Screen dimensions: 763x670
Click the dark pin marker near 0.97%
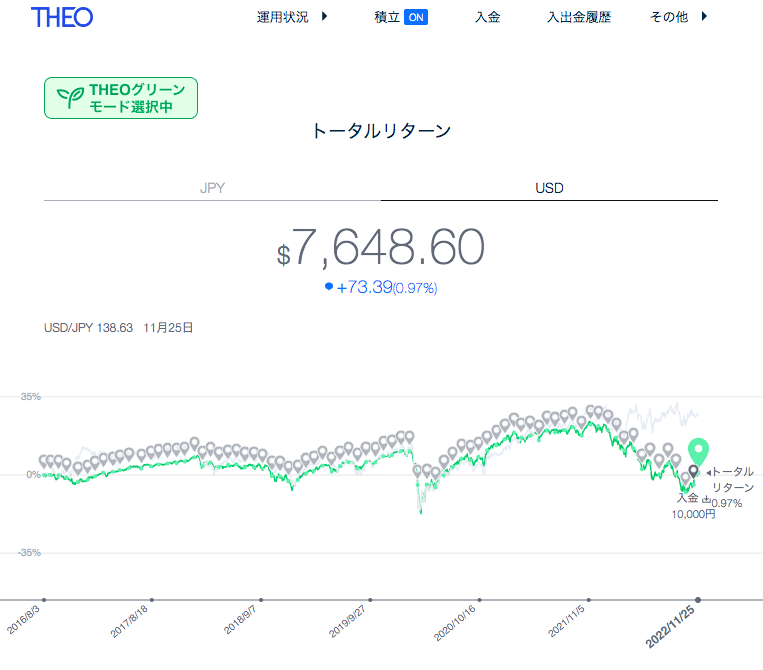[x=693, y=471]
